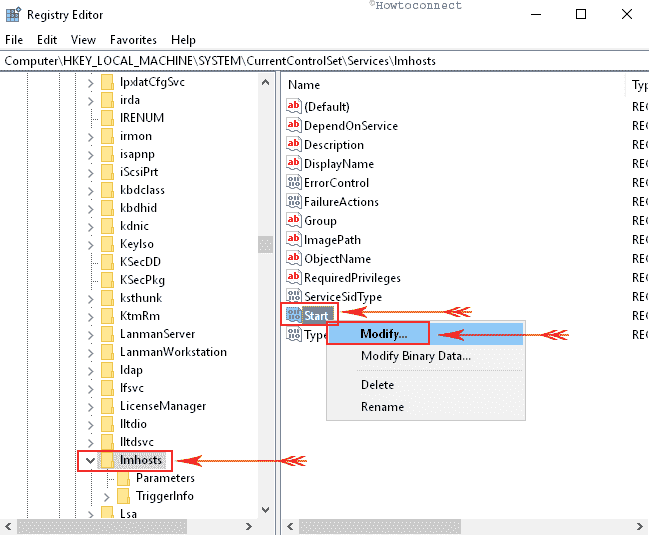Click the string icon beside ObjectName
Image resolution: width=649 pixels, height=535 pixels.
click(x=293, y=259)
